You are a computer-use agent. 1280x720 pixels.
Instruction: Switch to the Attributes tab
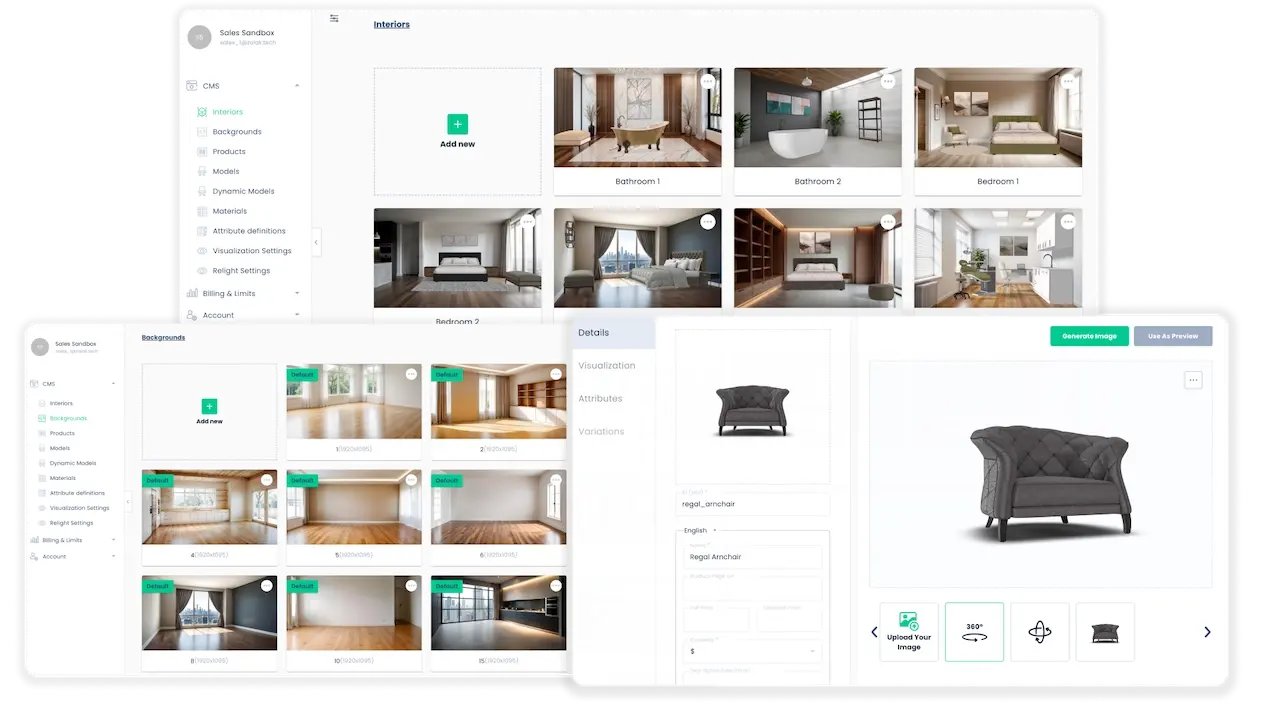[x=600, y=398]
